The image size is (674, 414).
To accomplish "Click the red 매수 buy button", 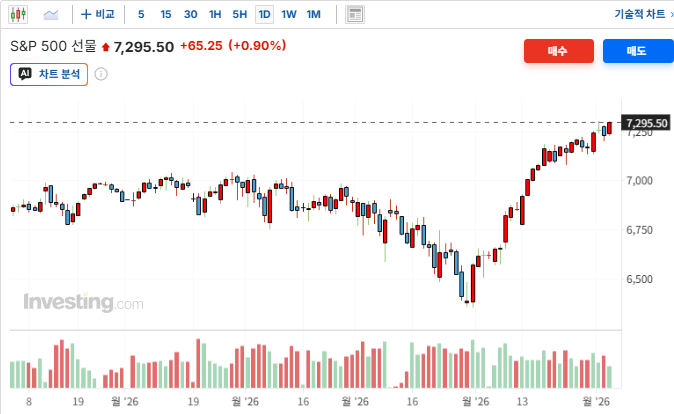I will (559, 51).
